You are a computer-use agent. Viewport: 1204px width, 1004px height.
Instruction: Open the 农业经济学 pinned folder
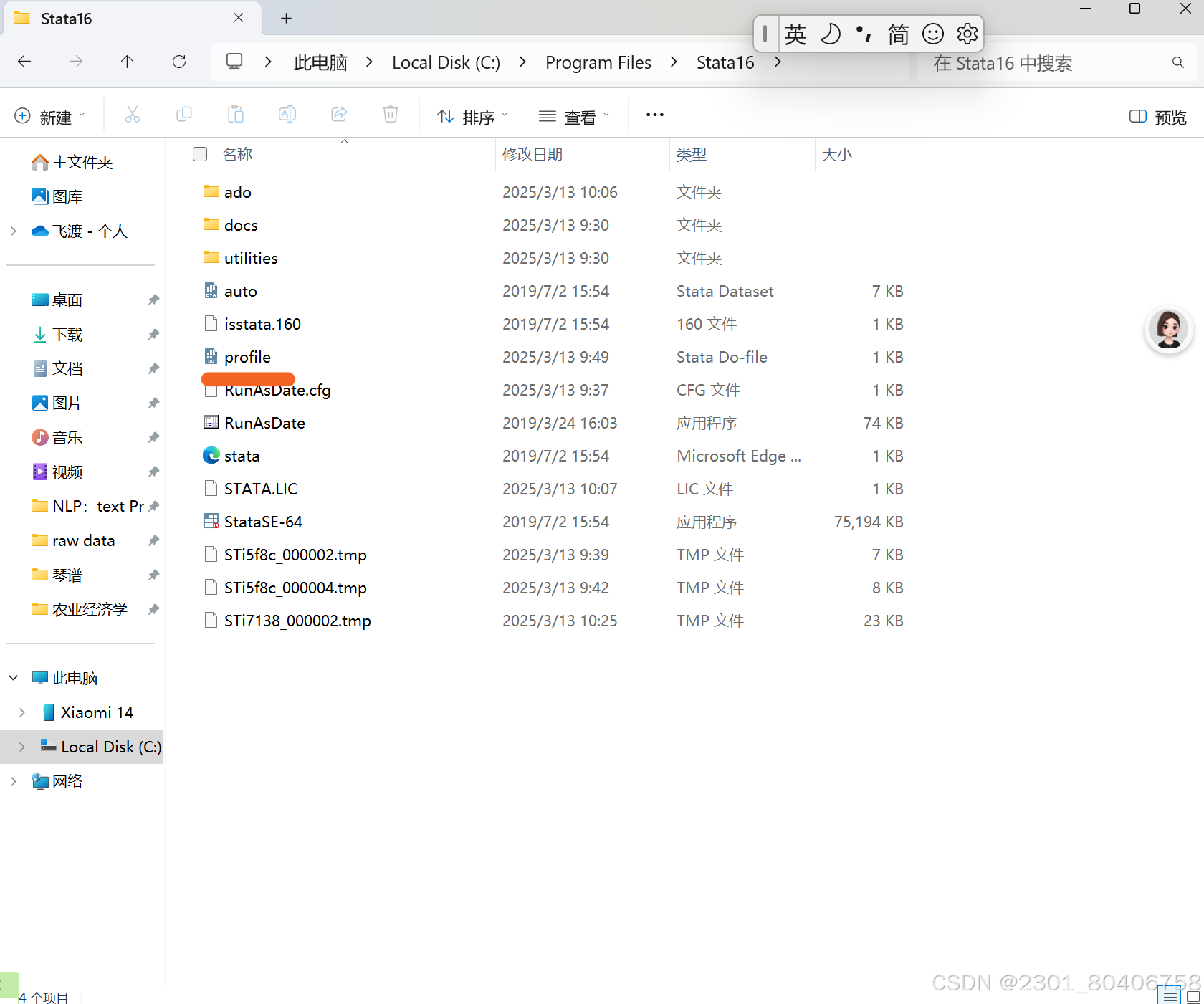click(x=80, y=609)
